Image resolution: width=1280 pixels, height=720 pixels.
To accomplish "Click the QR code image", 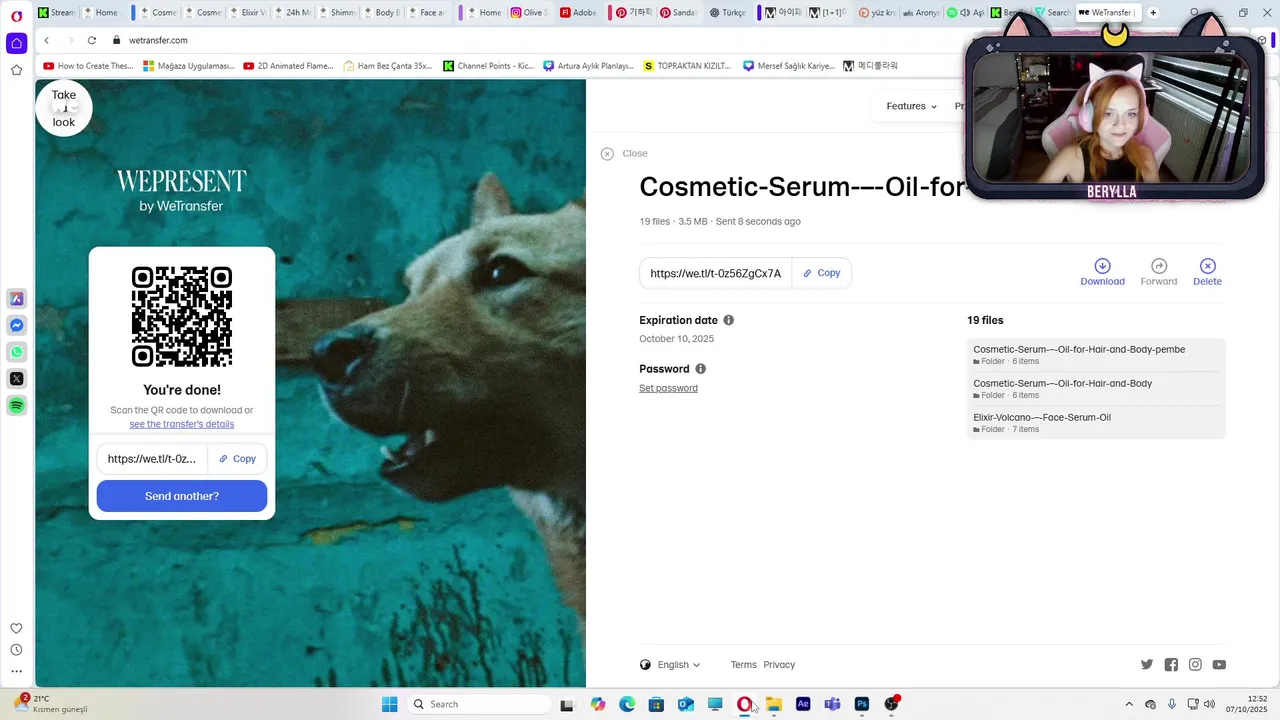I will [182, 317].
